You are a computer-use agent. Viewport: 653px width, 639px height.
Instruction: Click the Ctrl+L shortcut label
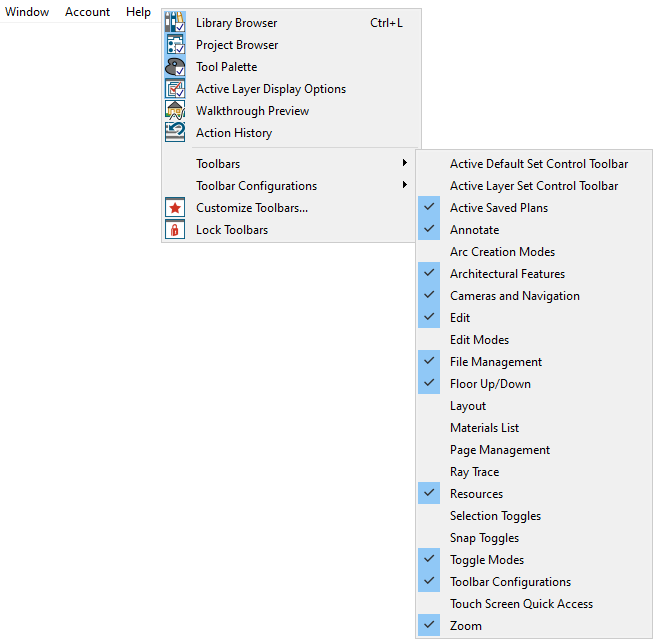click(386, 23)
